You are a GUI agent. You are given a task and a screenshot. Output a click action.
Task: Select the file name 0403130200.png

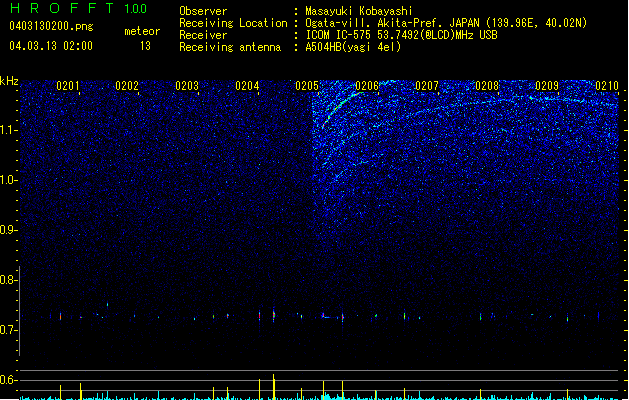click(51, 26)
